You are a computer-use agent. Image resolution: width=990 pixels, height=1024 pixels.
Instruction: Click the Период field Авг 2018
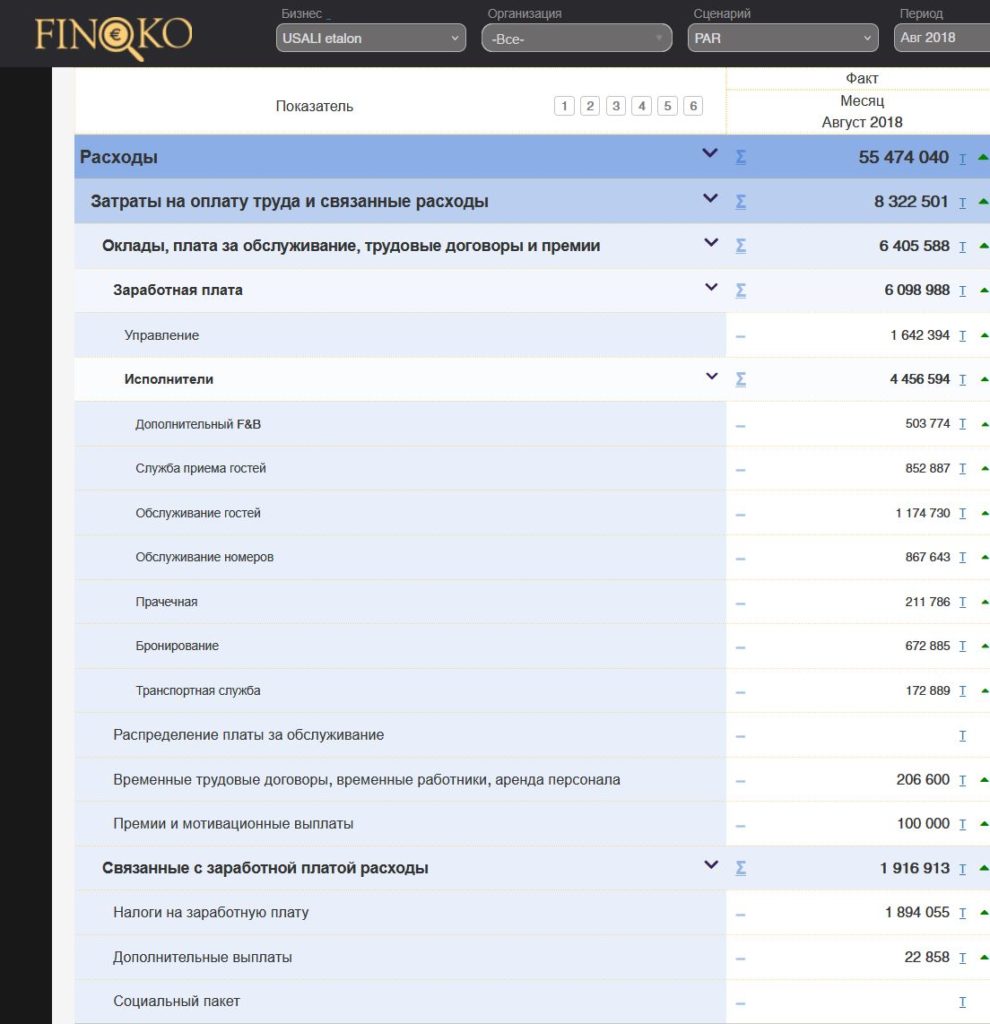pyautogui.click(x=940, y=38)
